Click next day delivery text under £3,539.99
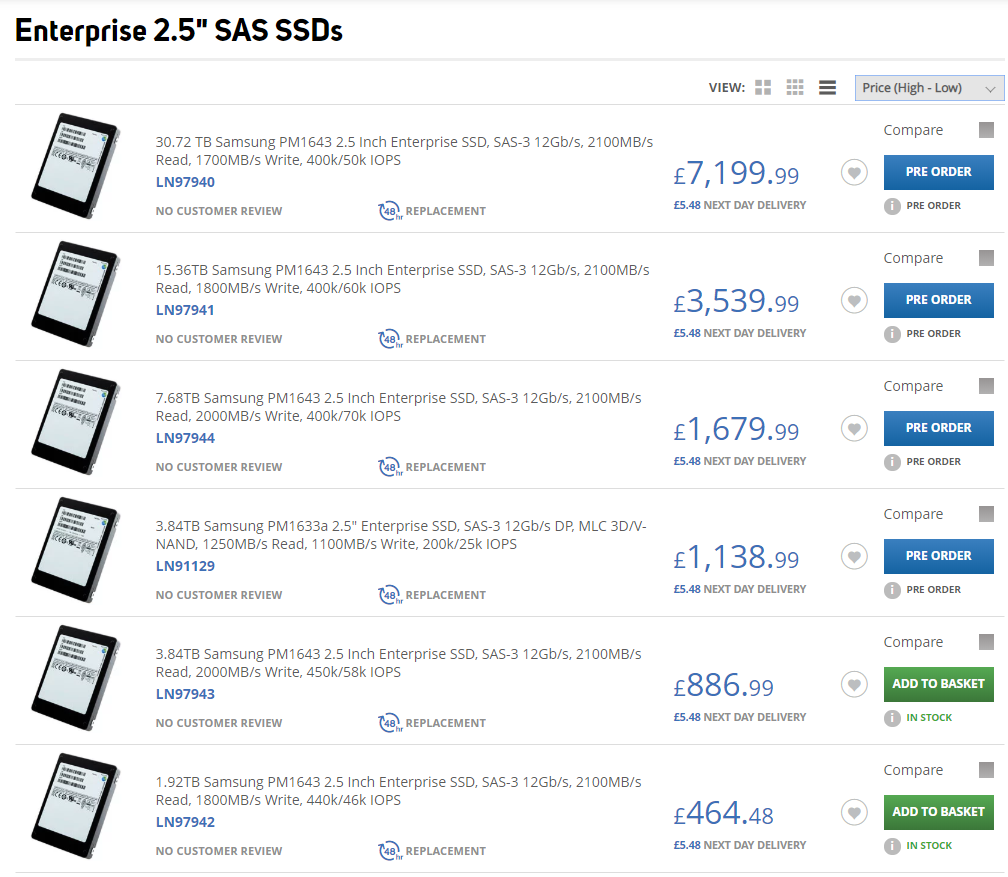 point(740,333)
